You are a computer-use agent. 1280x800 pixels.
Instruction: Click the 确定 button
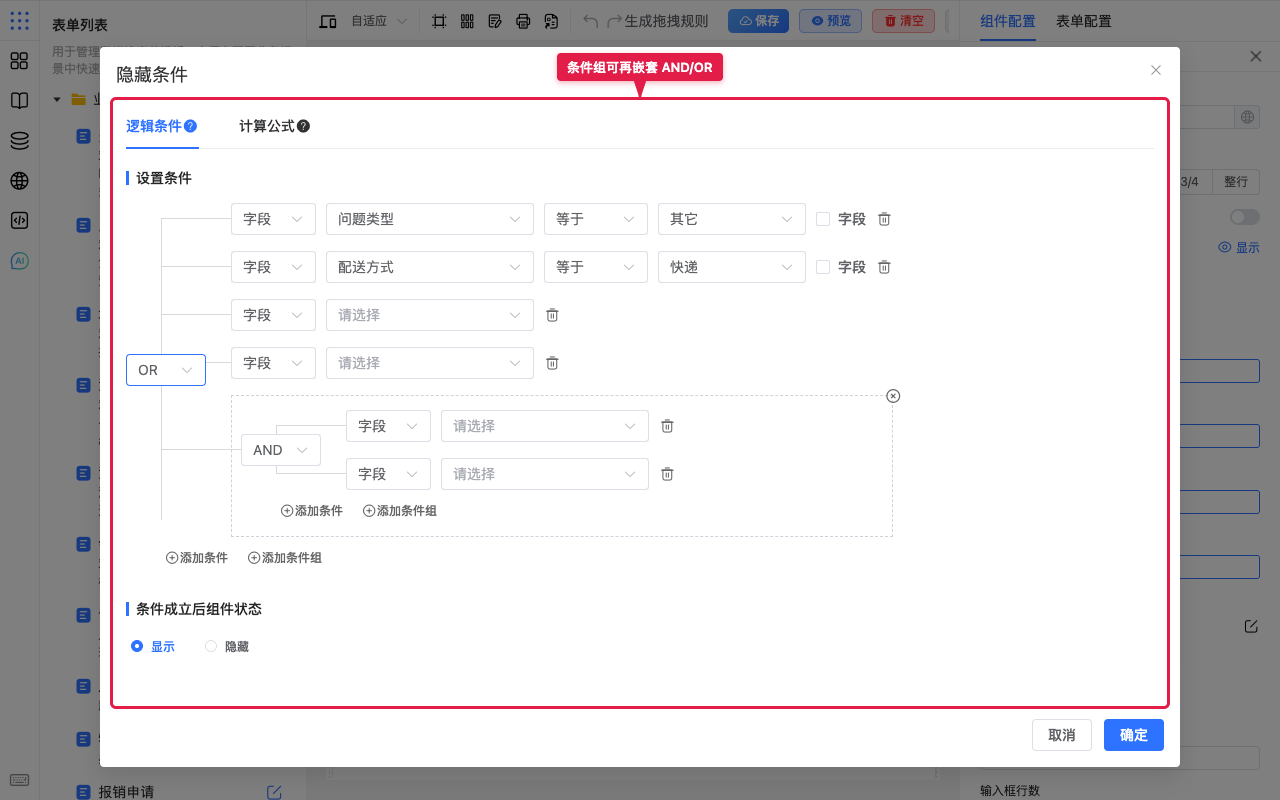1134,735
